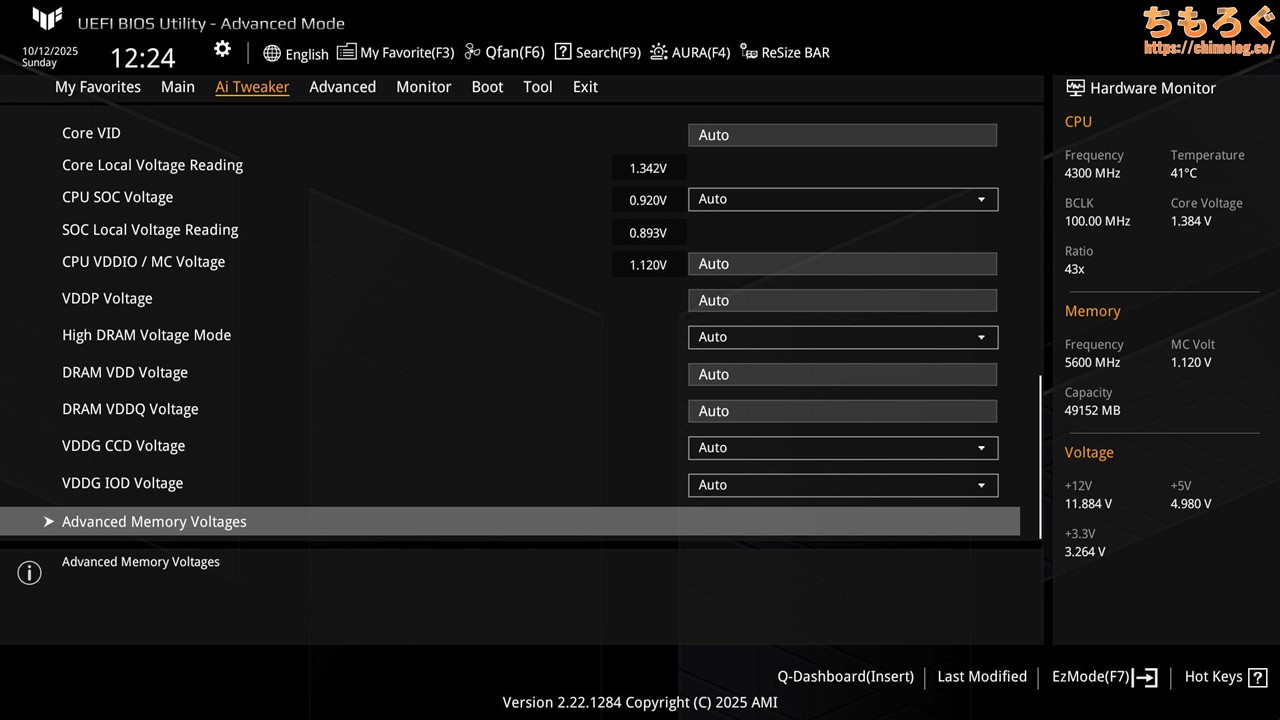
Task: Open AURA(F4) lighting icon
Action: 659,52
